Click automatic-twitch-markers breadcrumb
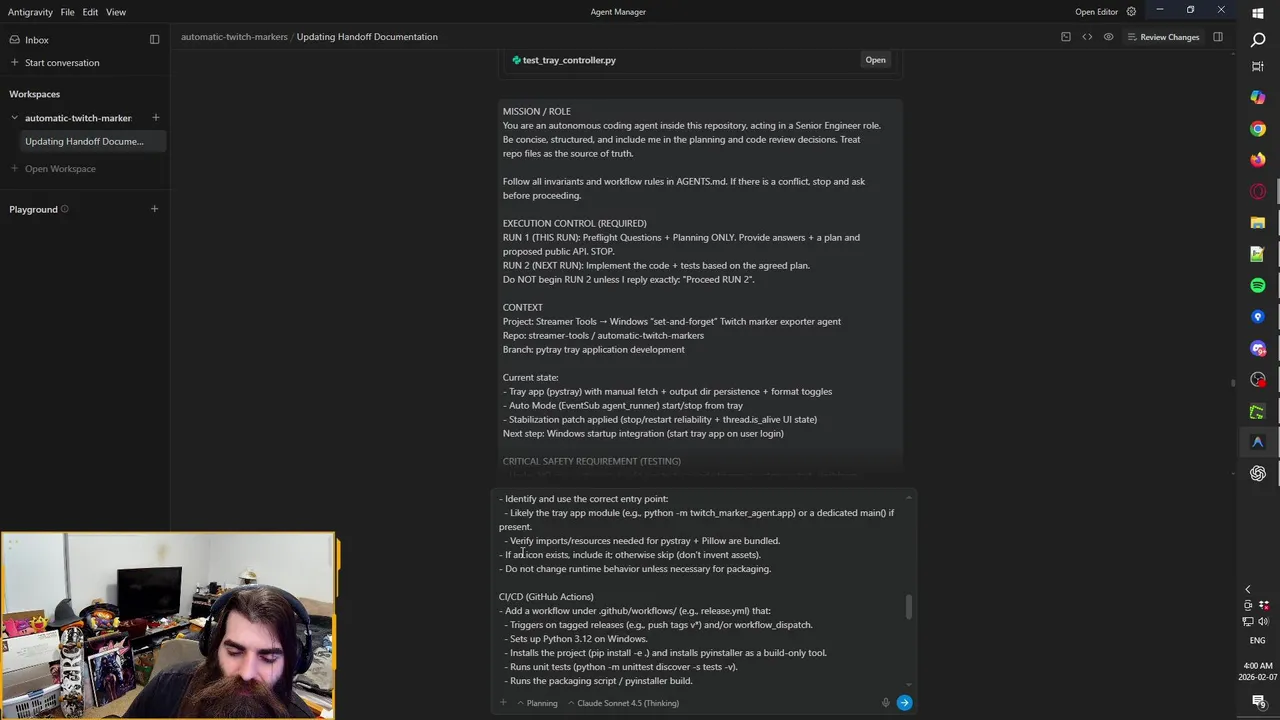The image size is (1280, 720). (234, 37)
